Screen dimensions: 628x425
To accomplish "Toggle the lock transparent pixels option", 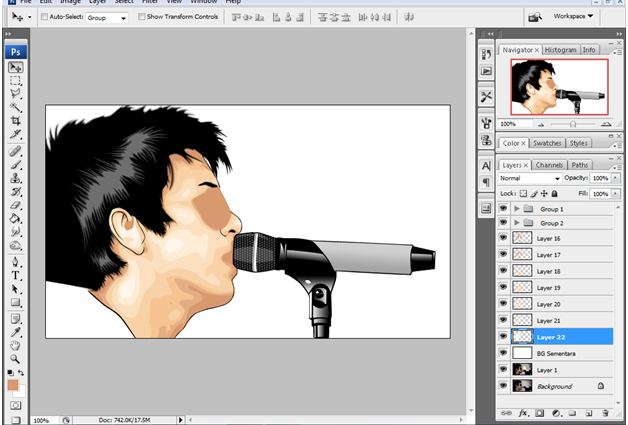I will [523, 194].
